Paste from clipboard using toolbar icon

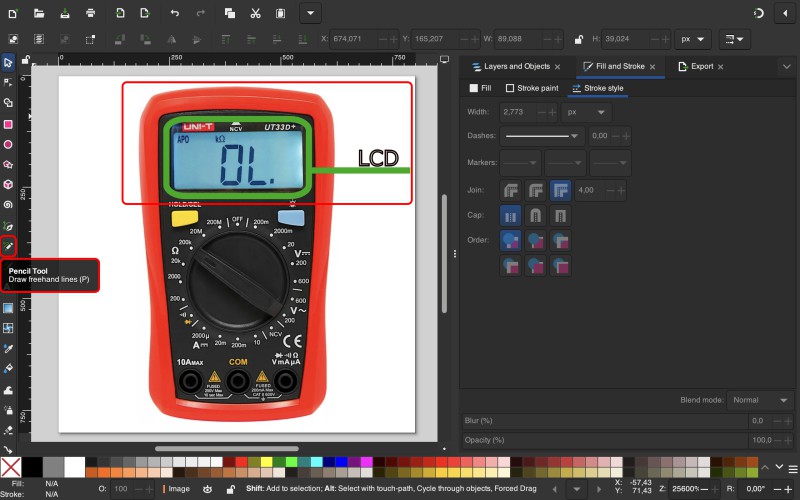coord(281,13)
